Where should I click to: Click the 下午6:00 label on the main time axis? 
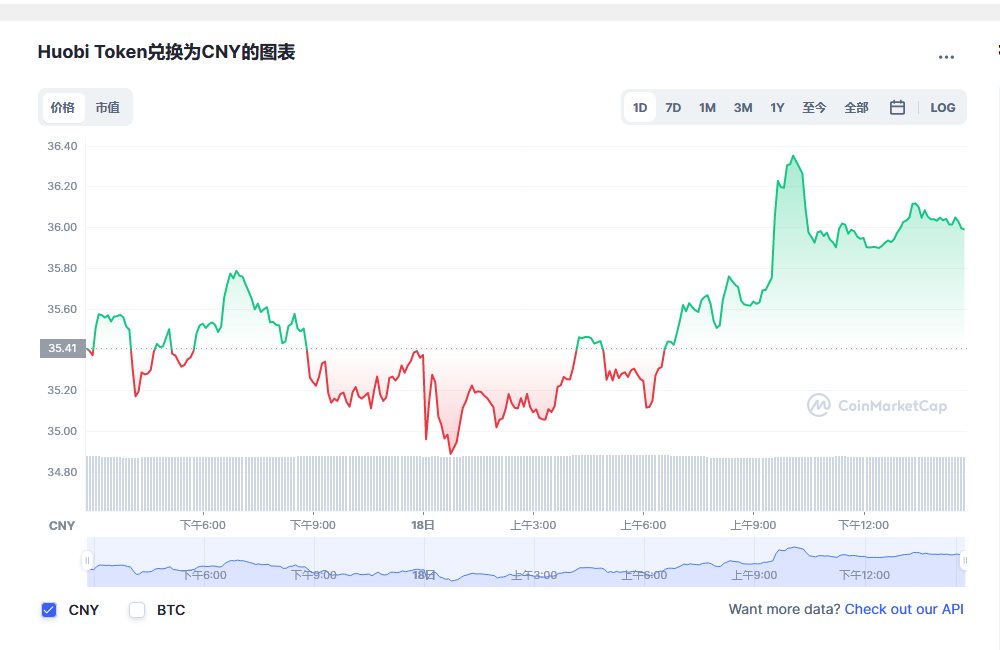pyautogui.click(x=203, y=525)
